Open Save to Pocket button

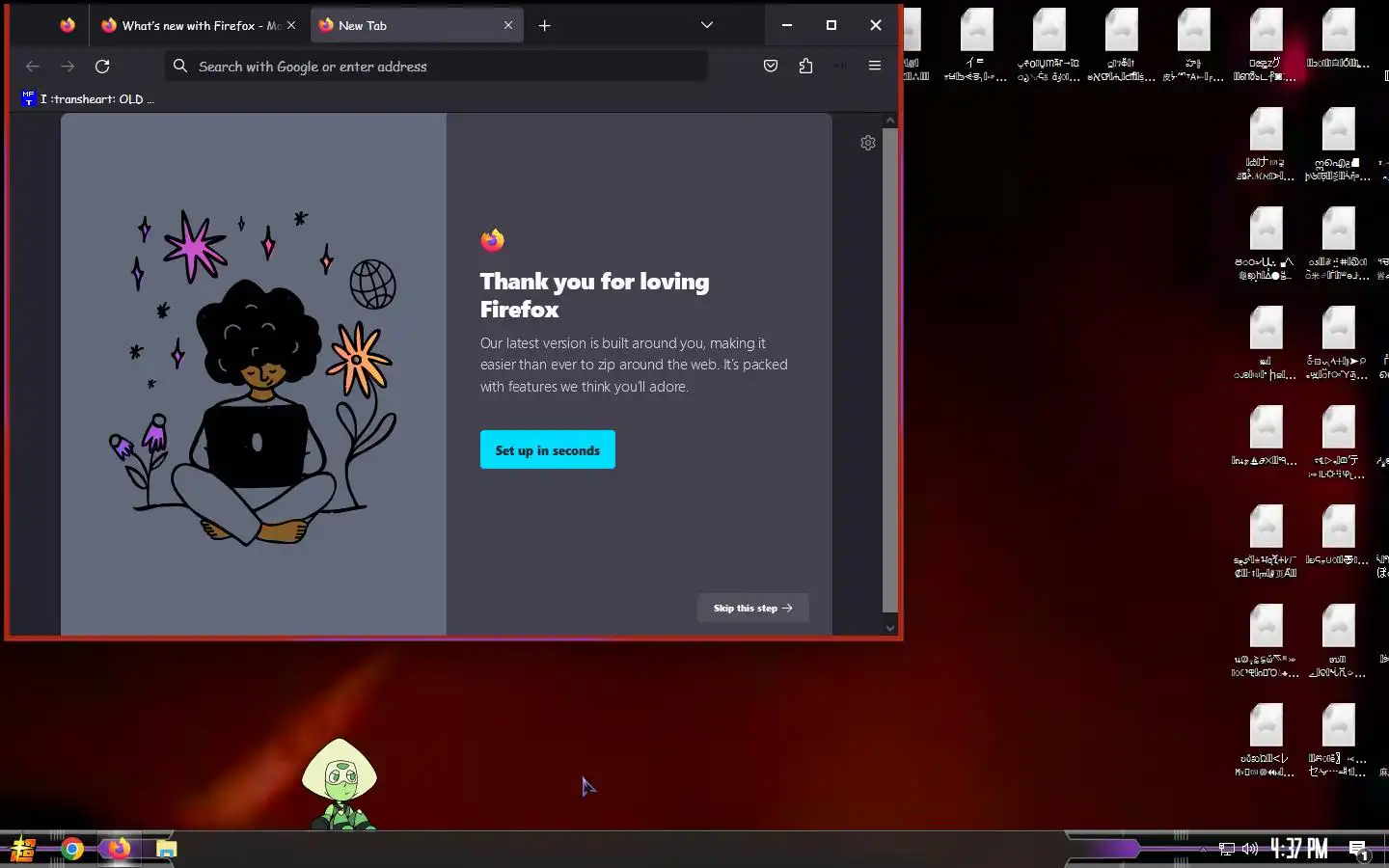tap(771, 67)
